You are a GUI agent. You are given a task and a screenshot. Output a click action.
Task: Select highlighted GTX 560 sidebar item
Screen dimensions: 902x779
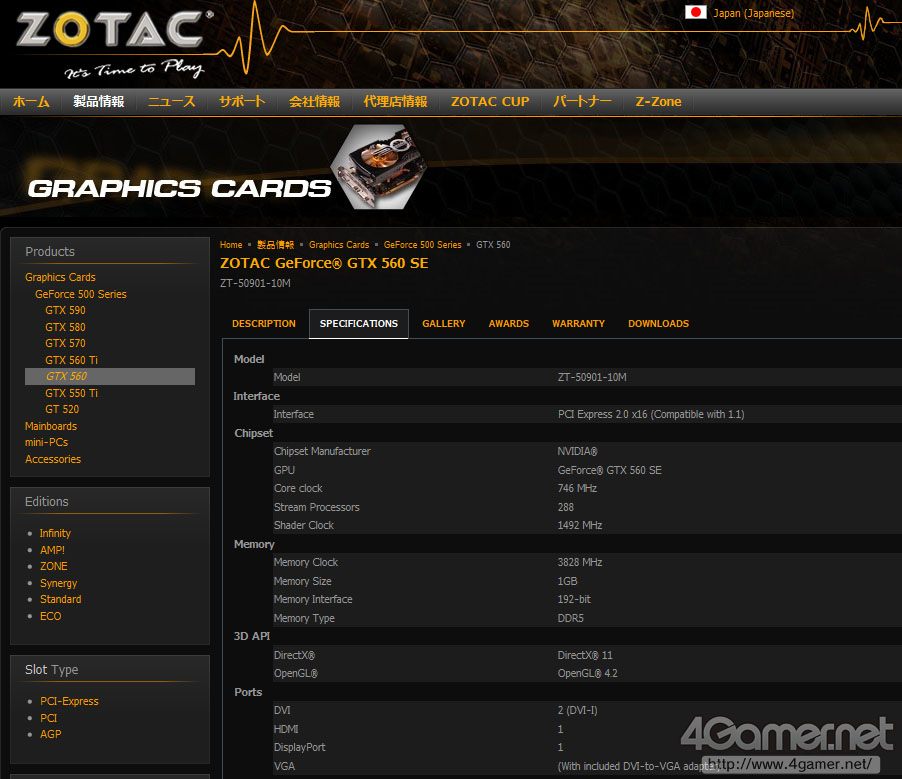pos(110,376)
